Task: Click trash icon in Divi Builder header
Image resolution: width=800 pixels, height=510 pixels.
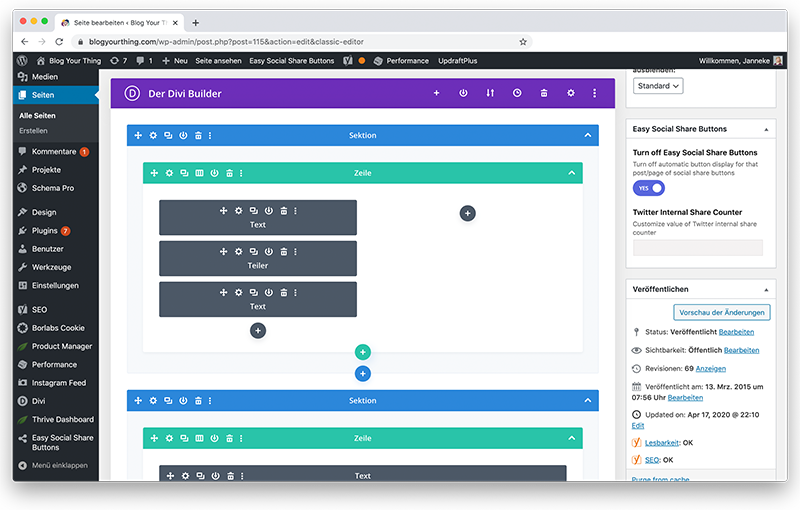Action: tap(544, 93)
